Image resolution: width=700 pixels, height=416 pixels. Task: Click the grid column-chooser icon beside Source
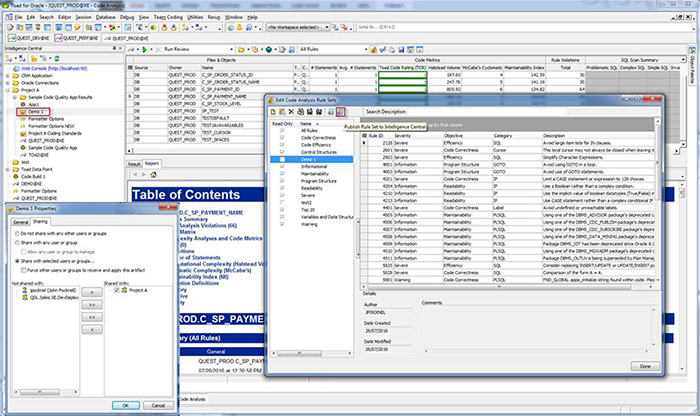(x=130, y=67)
